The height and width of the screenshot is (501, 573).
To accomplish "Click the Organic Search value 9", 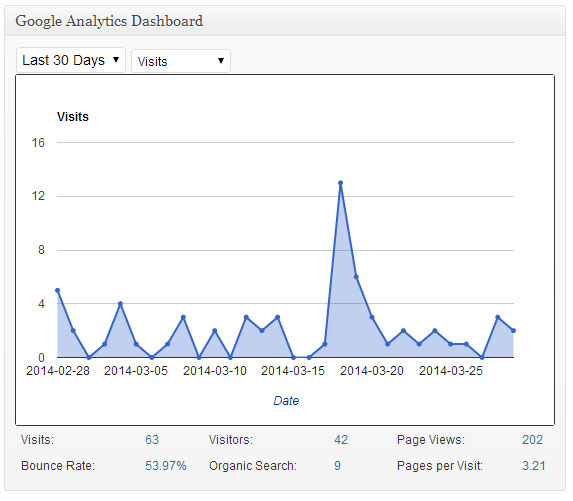I will click(338, 466).
